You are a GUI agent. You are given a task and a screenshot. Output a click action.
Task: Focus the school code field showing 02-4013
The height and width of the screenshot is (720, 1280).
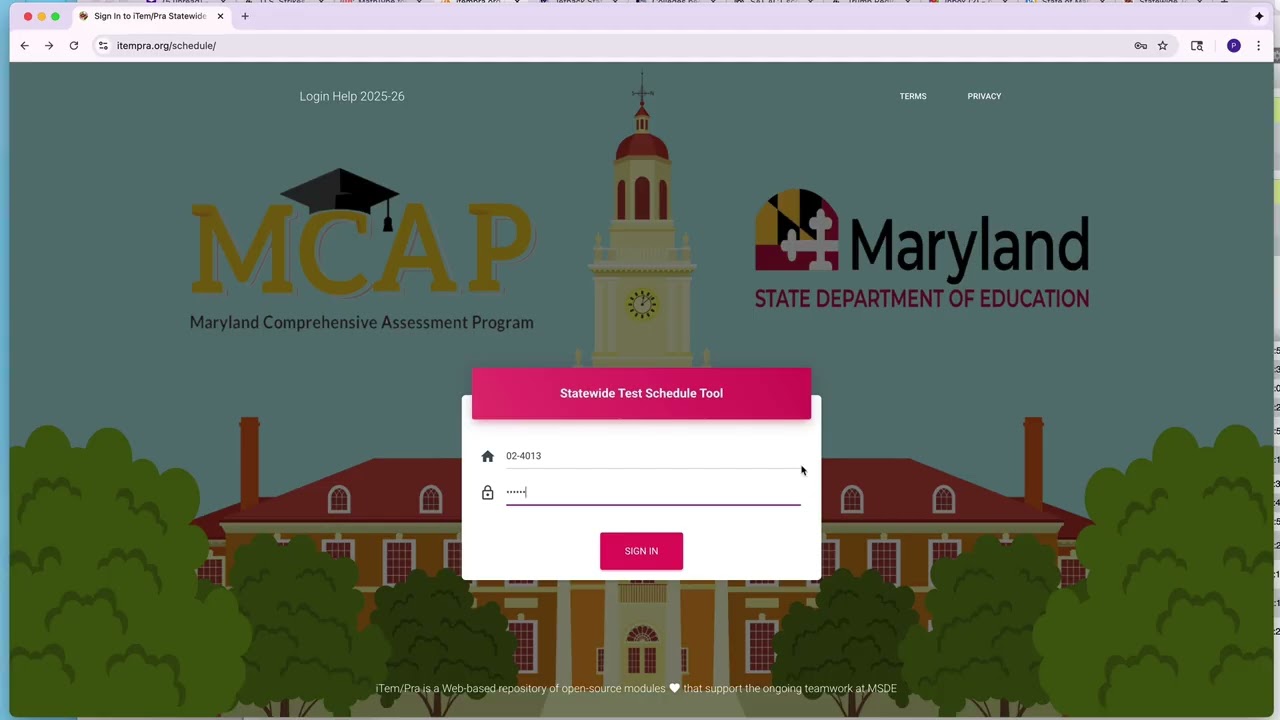click(x=653, y=456)
